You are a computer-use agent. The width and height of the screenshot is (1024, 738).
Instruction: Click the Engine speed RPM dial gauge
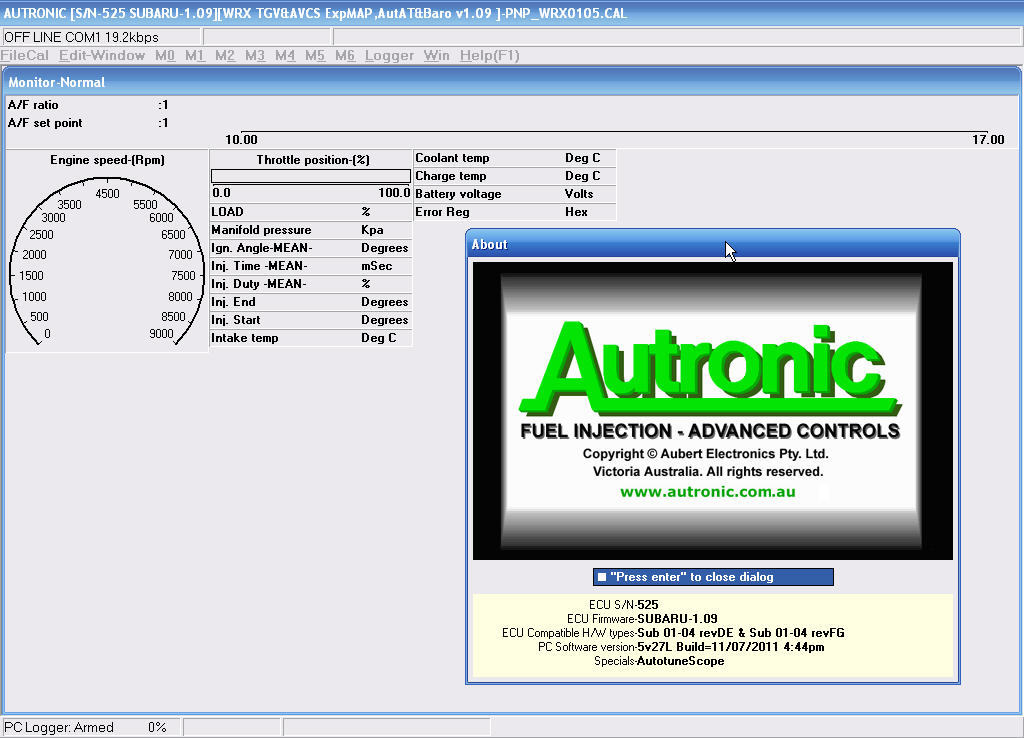click(x=108, y=261)
